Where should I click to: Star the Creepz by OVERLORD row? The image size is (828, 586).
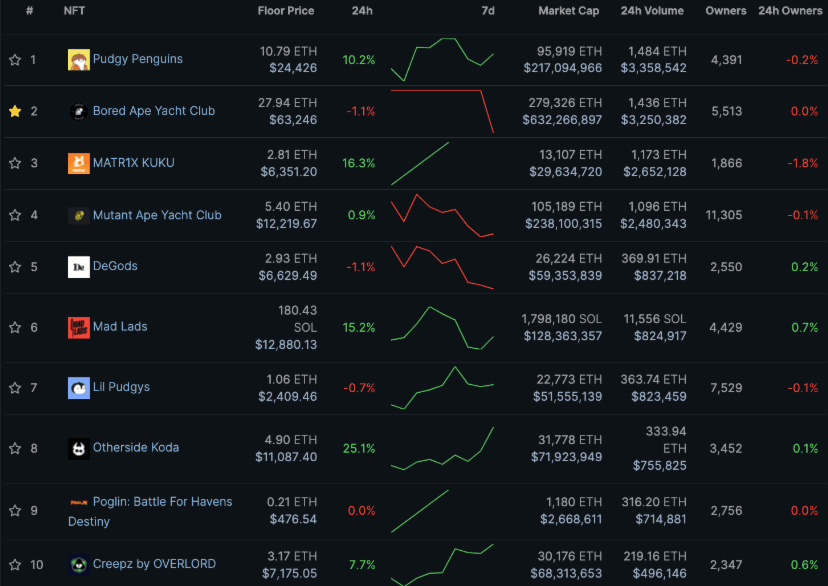[15, 565]
